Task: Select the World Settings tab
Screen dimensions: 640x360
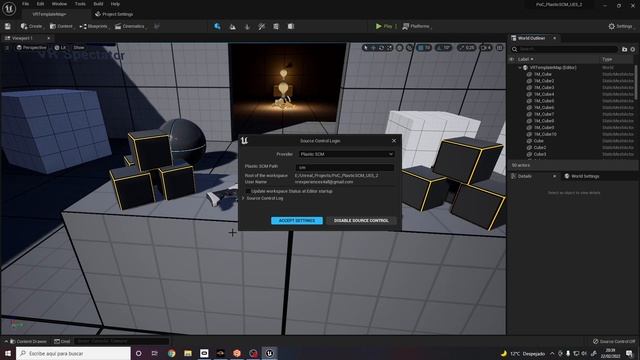Action: (x=582, y=176)
